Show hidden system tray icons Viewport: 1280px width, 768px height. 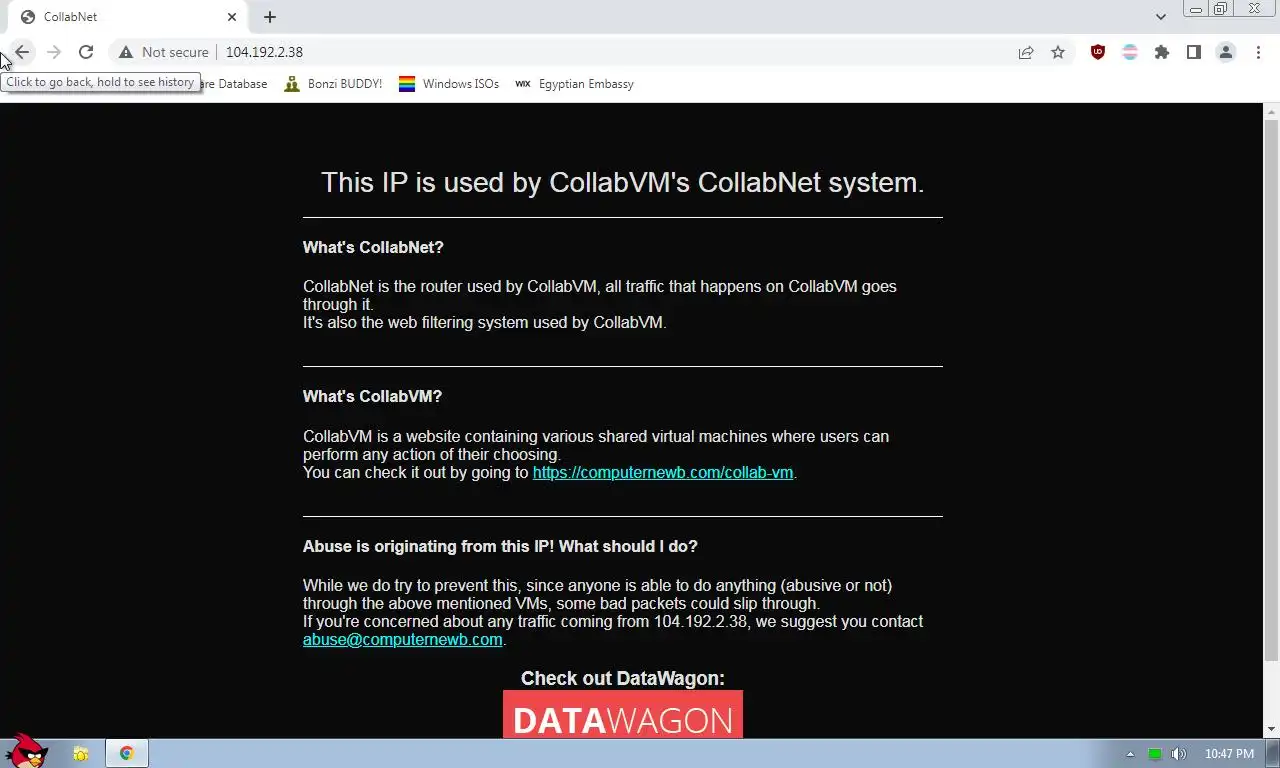click(x=1131, y=754)
